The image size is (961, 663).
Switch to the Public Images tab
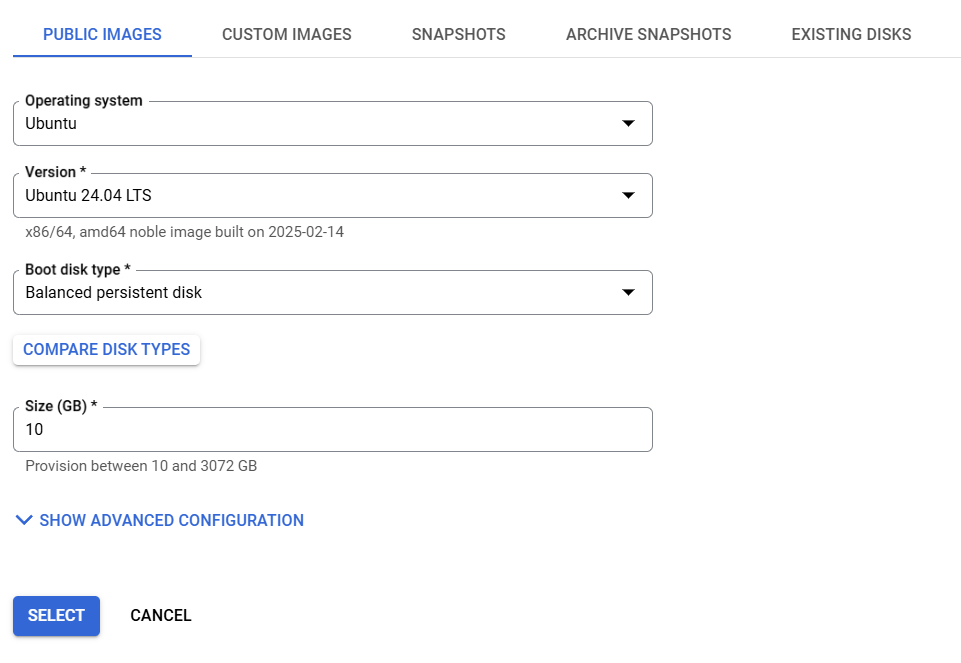(102, 34)
